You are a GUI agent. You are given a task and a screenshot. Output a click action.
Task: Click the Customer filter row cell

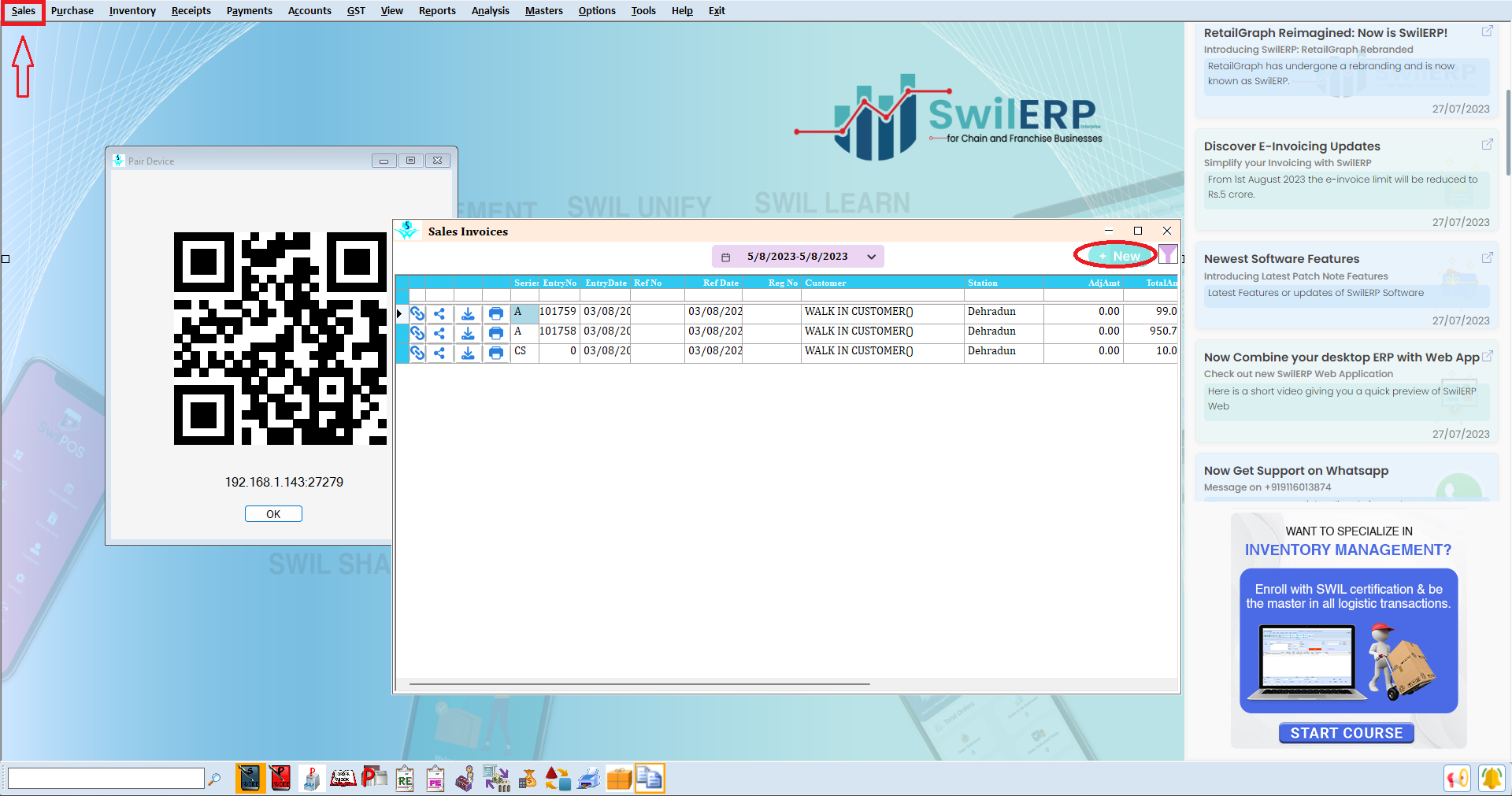click(x=882, y=295)
